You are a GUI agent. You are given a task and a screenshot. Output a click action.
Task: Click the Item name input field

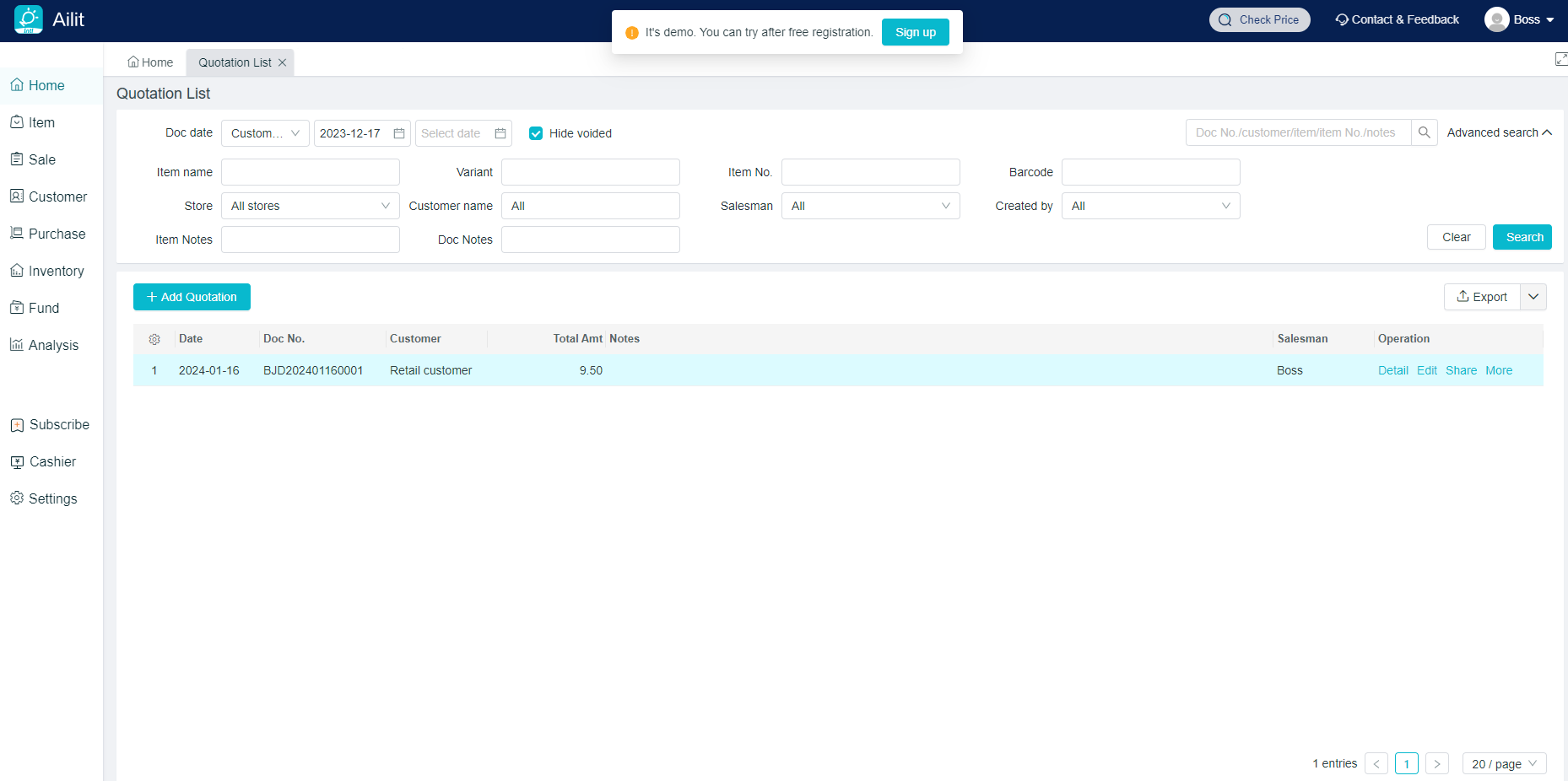click(310, 172)
